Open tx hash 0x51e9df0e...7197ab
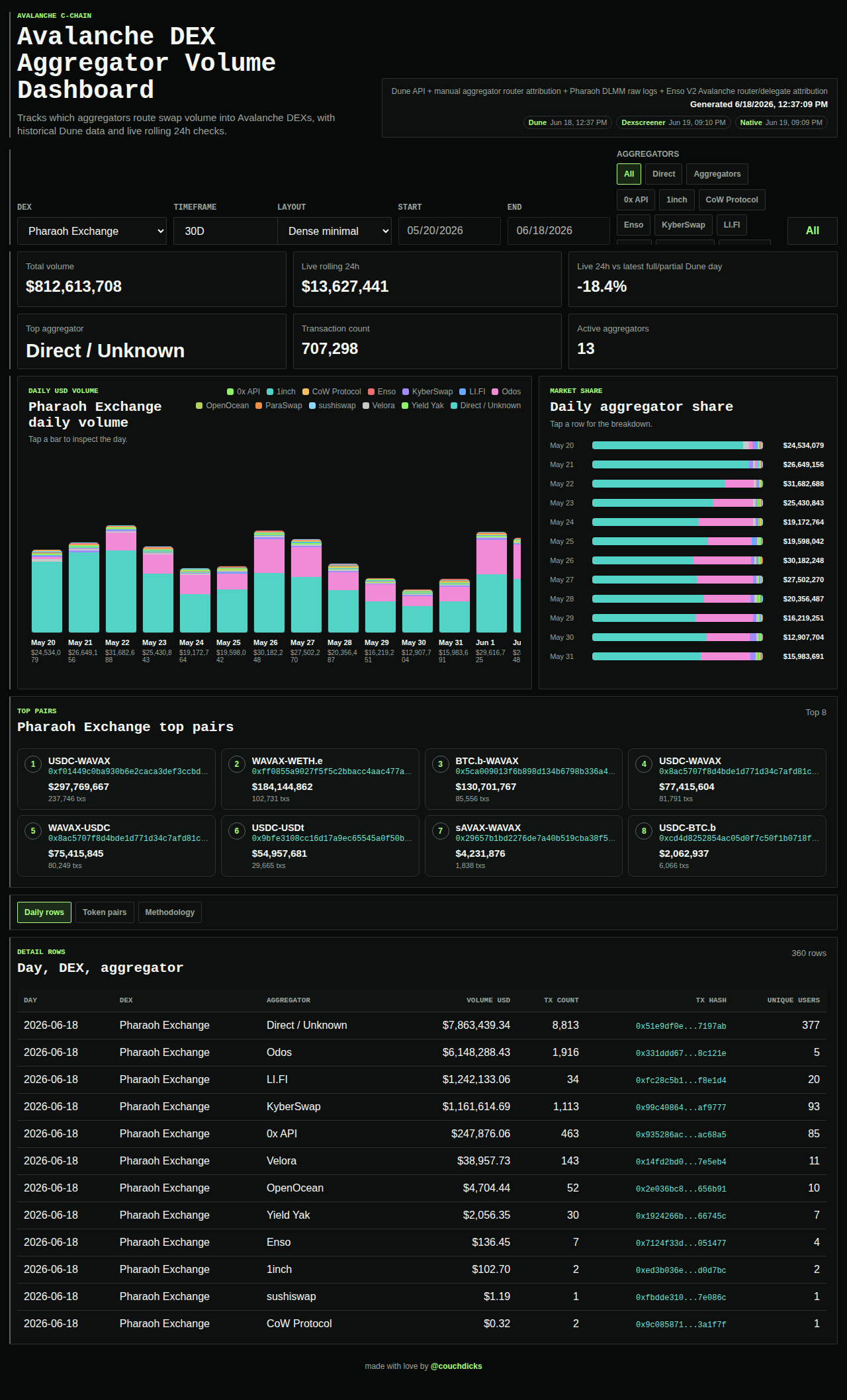 681,1026
